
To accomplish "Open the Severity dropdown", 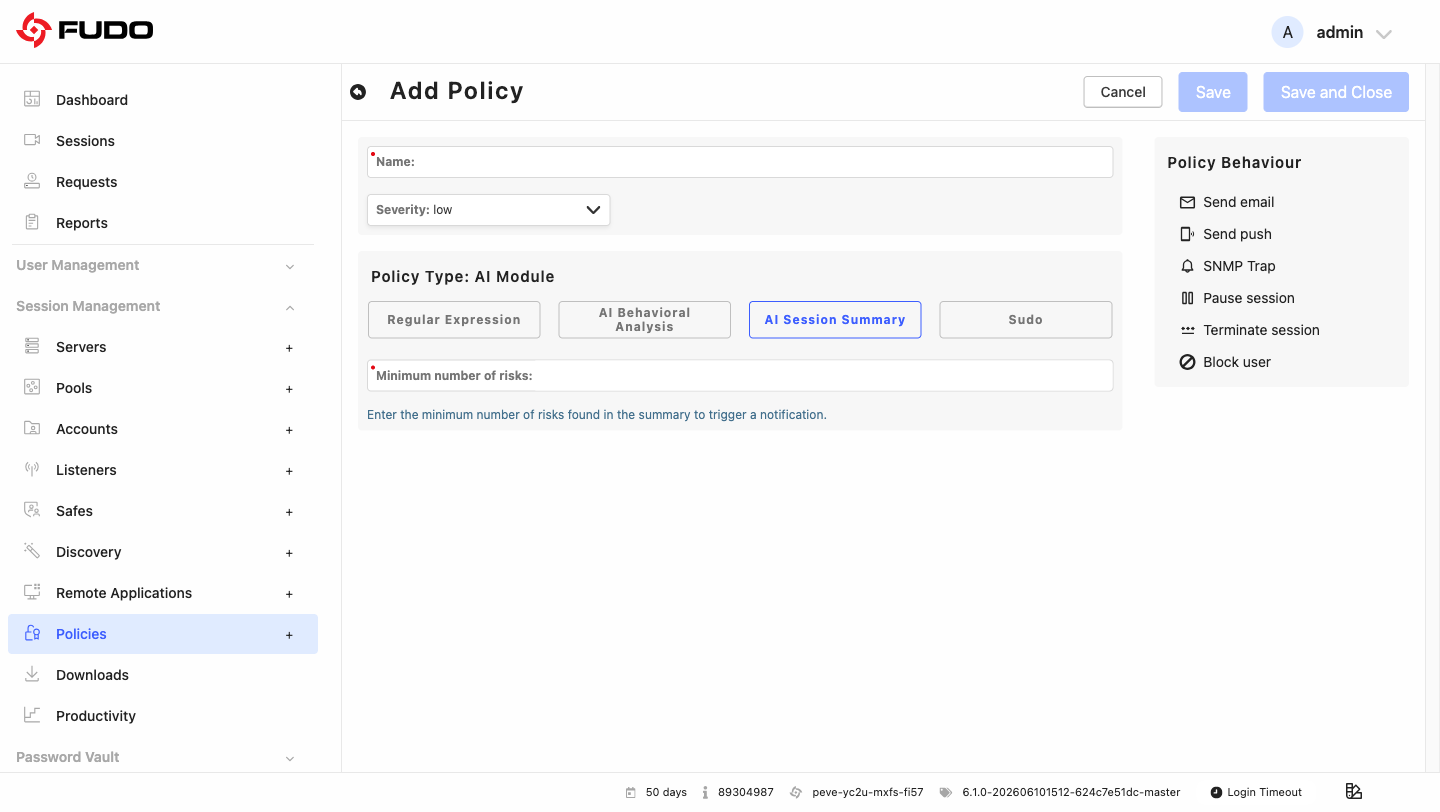I will pyautogui.click(x=488, y=210).
